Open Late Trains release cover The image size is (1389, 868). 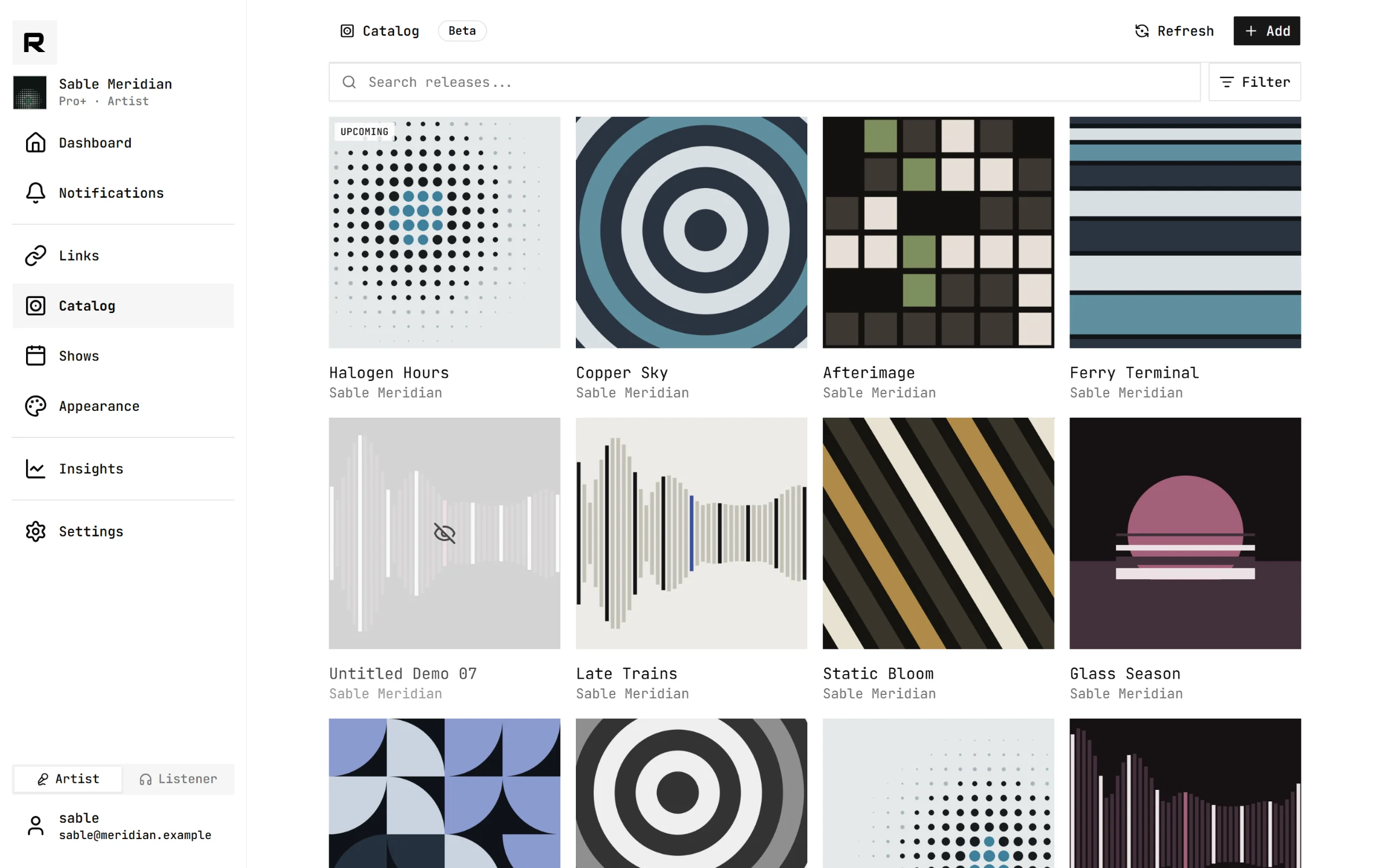pyautogui.click(x=691, y=533)
